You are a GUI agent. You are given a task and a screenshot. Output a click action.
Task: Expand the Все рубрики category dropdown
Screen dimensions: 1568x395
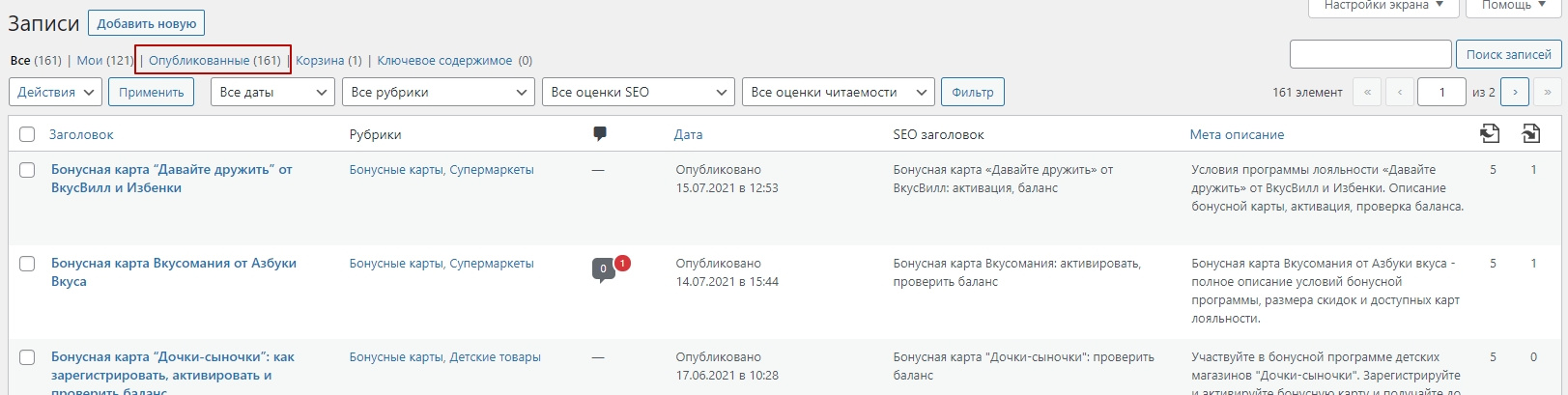pyautogui.click(x=439, y=92)
